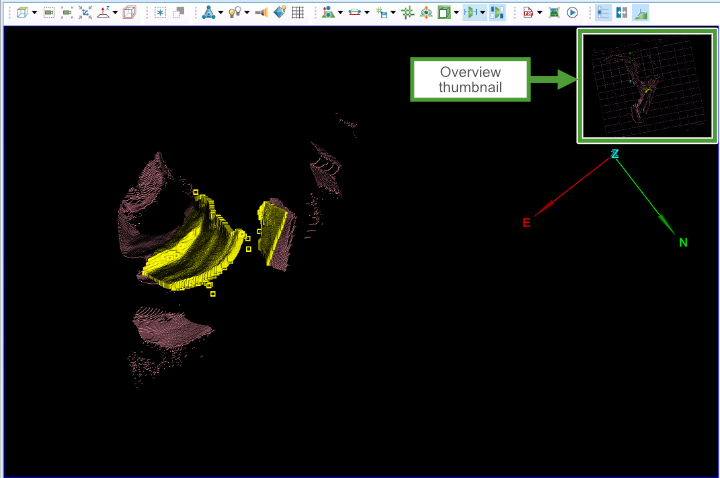Click the red-outlined bounding box cube icon

point(129,12)
